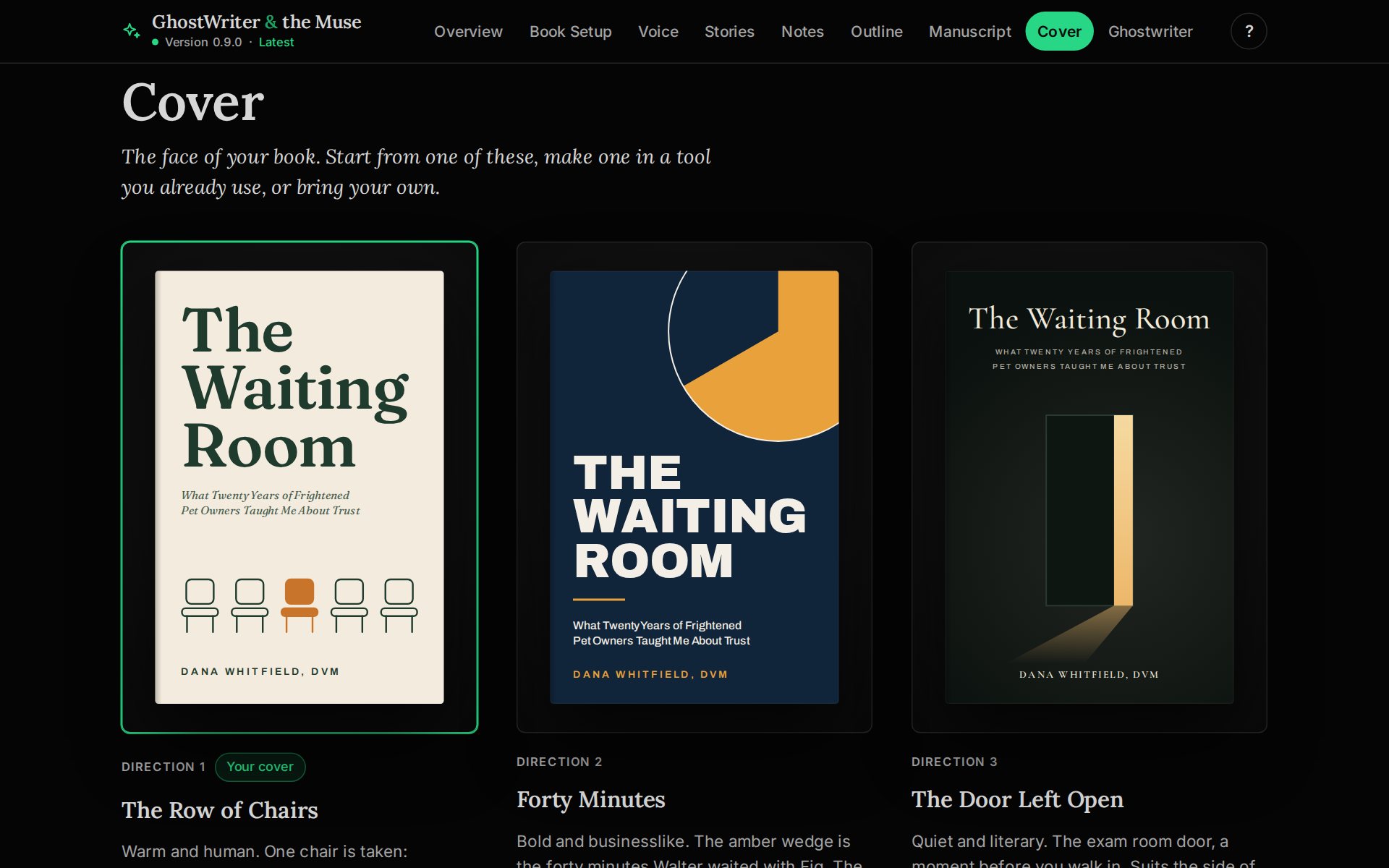Click the DIRECTION 3 label

click(954, 762)
